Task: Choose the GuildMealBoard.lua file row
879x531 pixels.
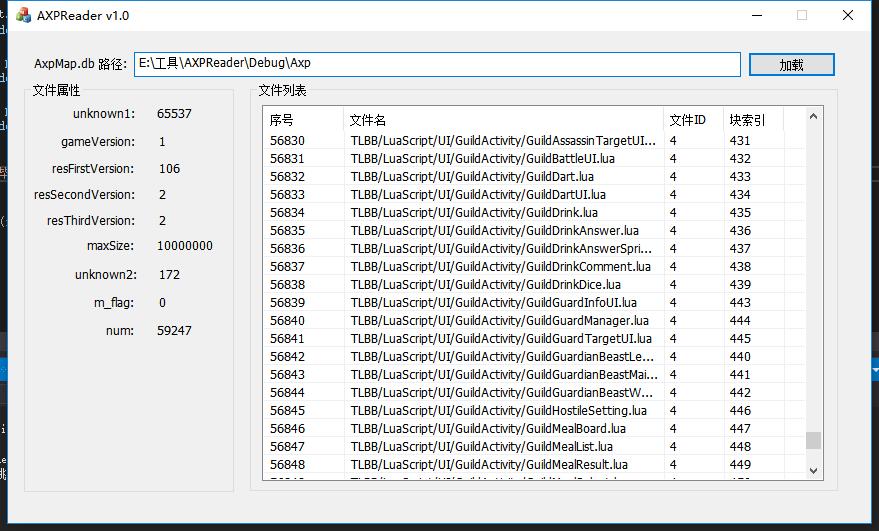Action: point(488,429)
